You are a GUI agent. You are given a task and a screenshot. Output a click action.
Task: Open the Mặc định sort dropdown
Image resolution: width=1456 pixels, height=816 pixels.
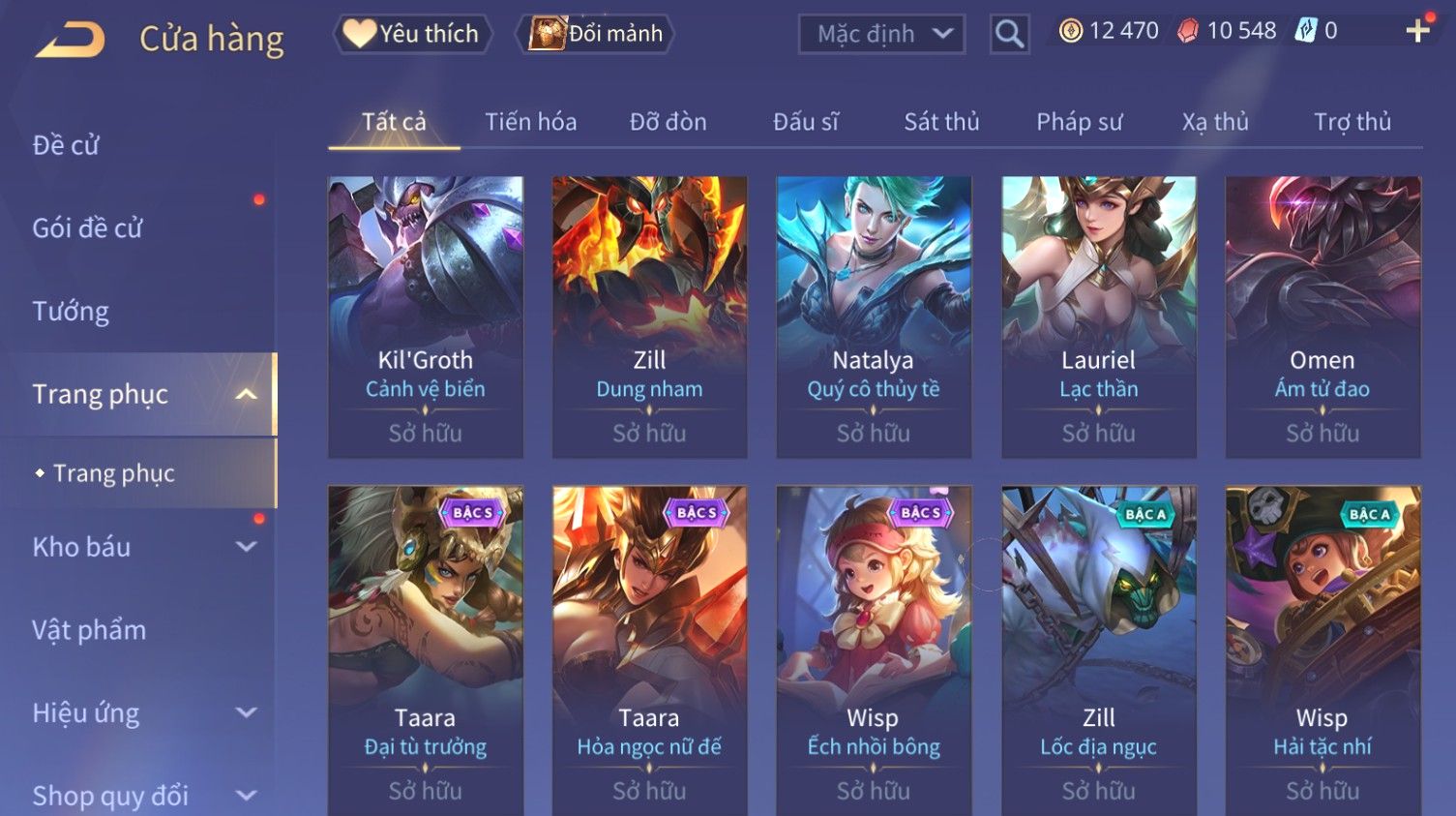[x=881, y=35]
